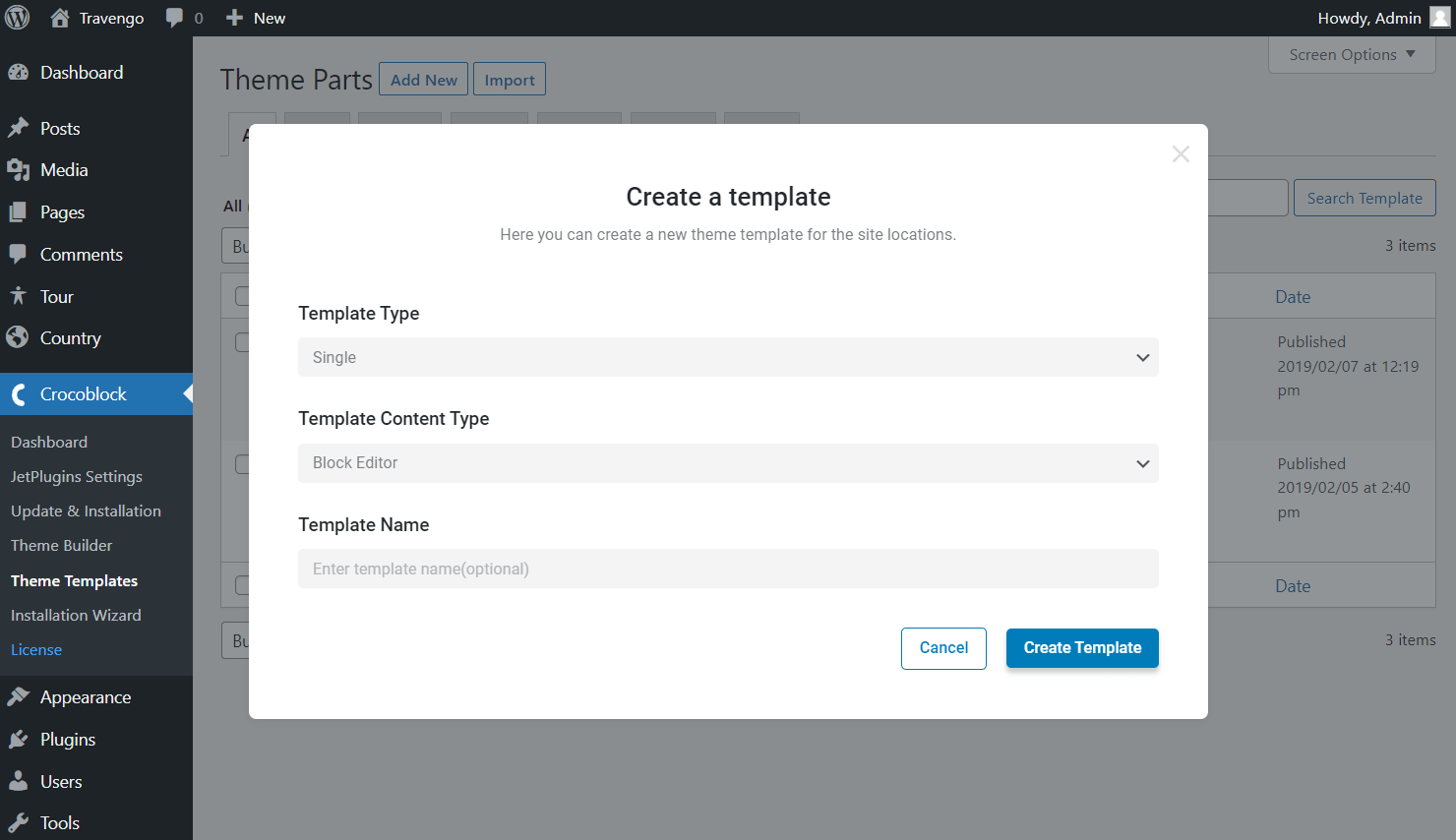The width and height of the screenshot is (1456, 840).
Task: Click the Crocoblock logo icon
Action: pos(18,394)
